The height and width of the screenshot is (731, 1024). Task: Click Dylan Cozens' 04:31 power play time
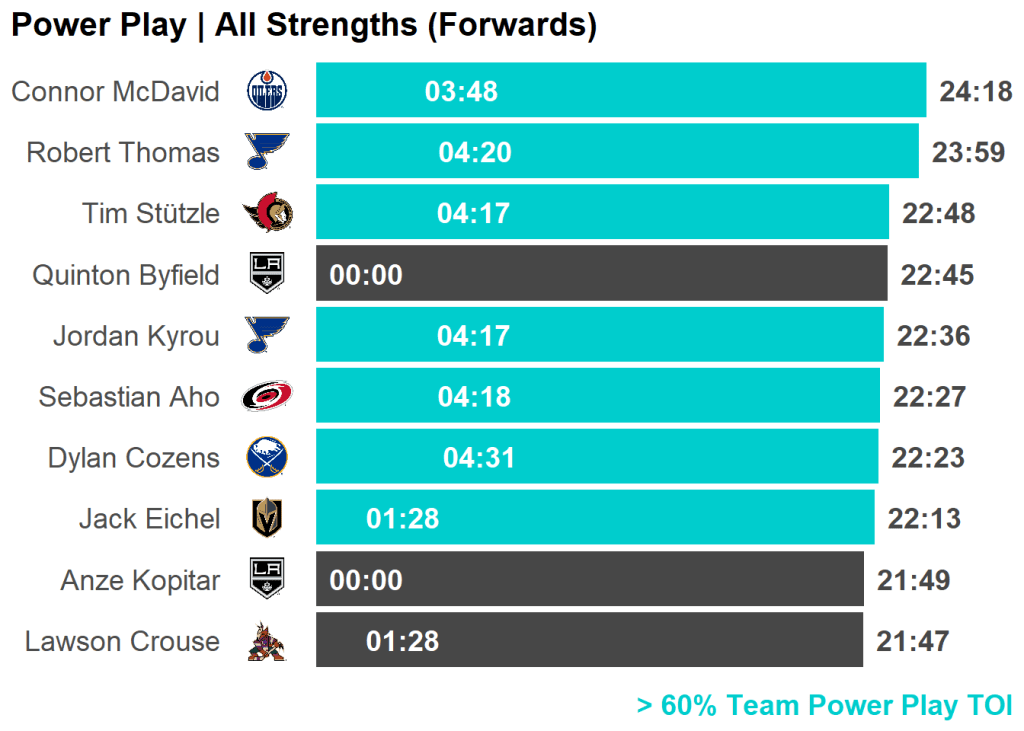[x=479, y=458]
